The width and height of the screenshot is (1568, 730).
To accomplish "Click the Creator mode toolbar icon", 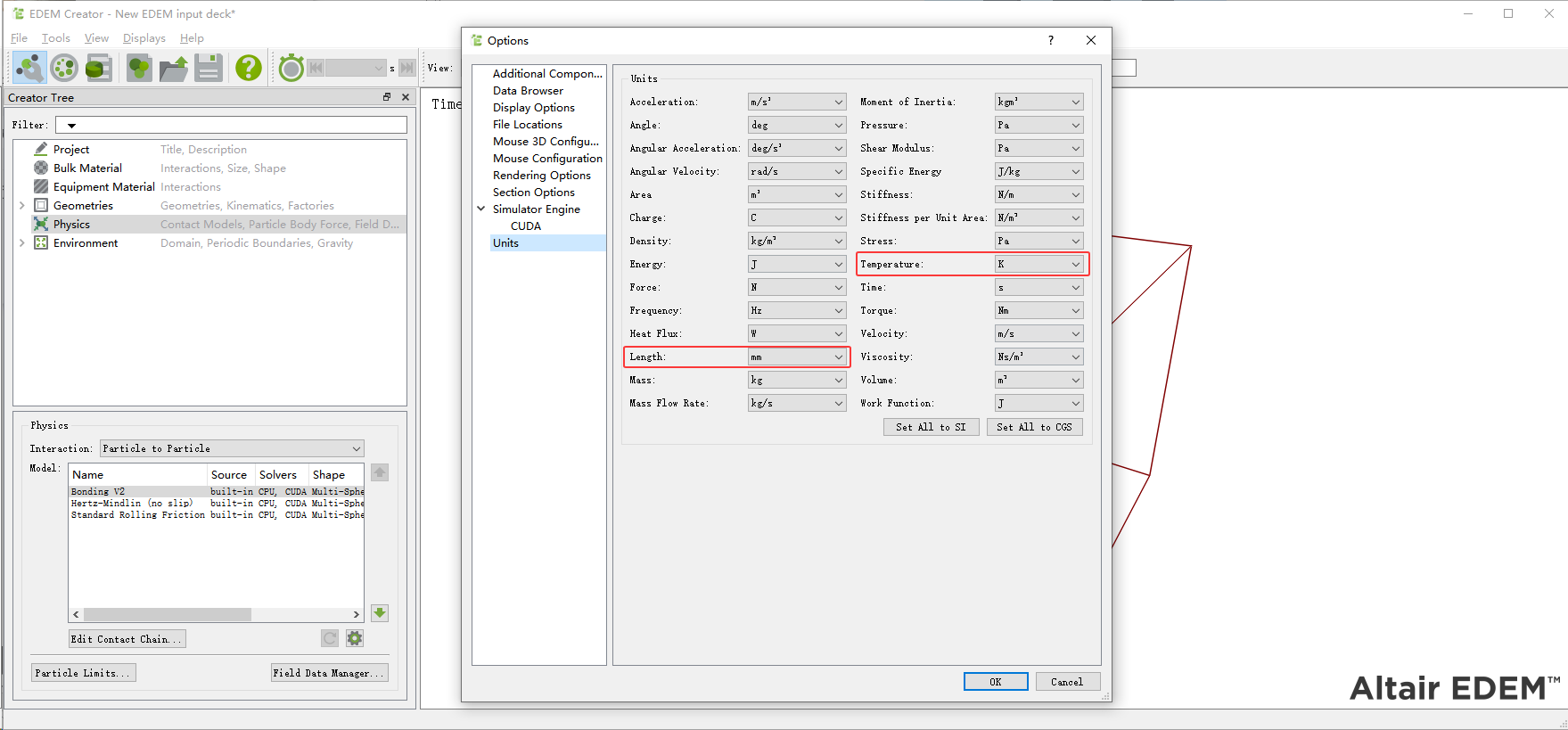I will click(29, 68).
